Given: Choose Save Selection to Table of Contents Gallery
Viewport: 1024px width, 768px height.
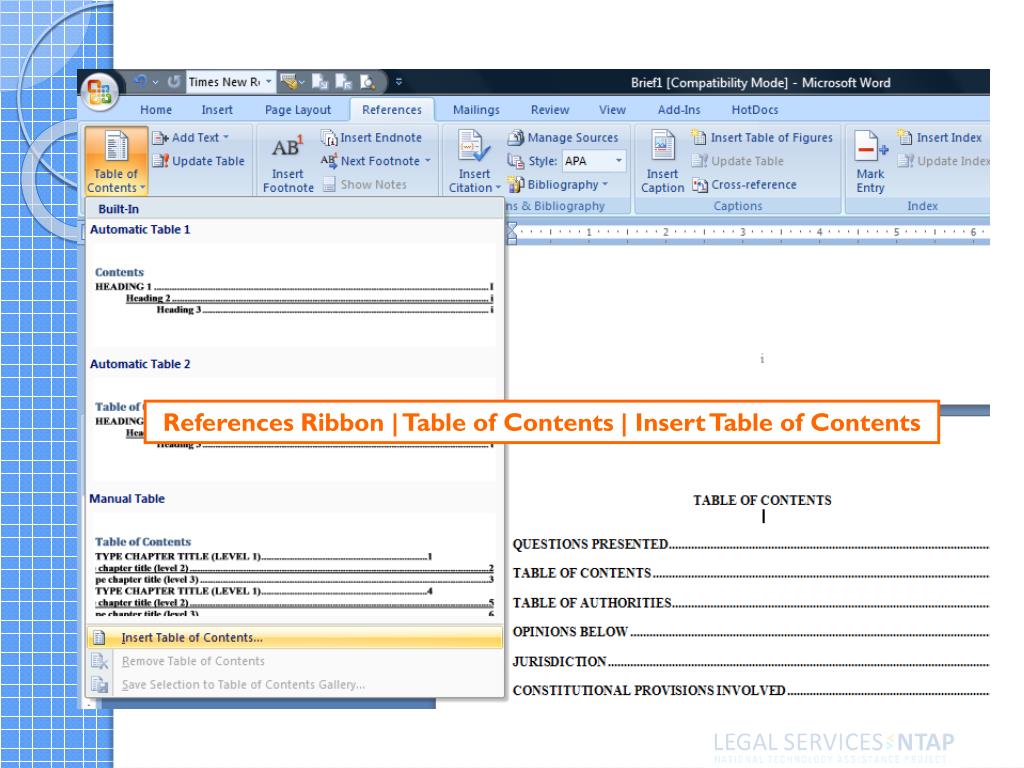Looking at the screenshot, I should (295, 684).
